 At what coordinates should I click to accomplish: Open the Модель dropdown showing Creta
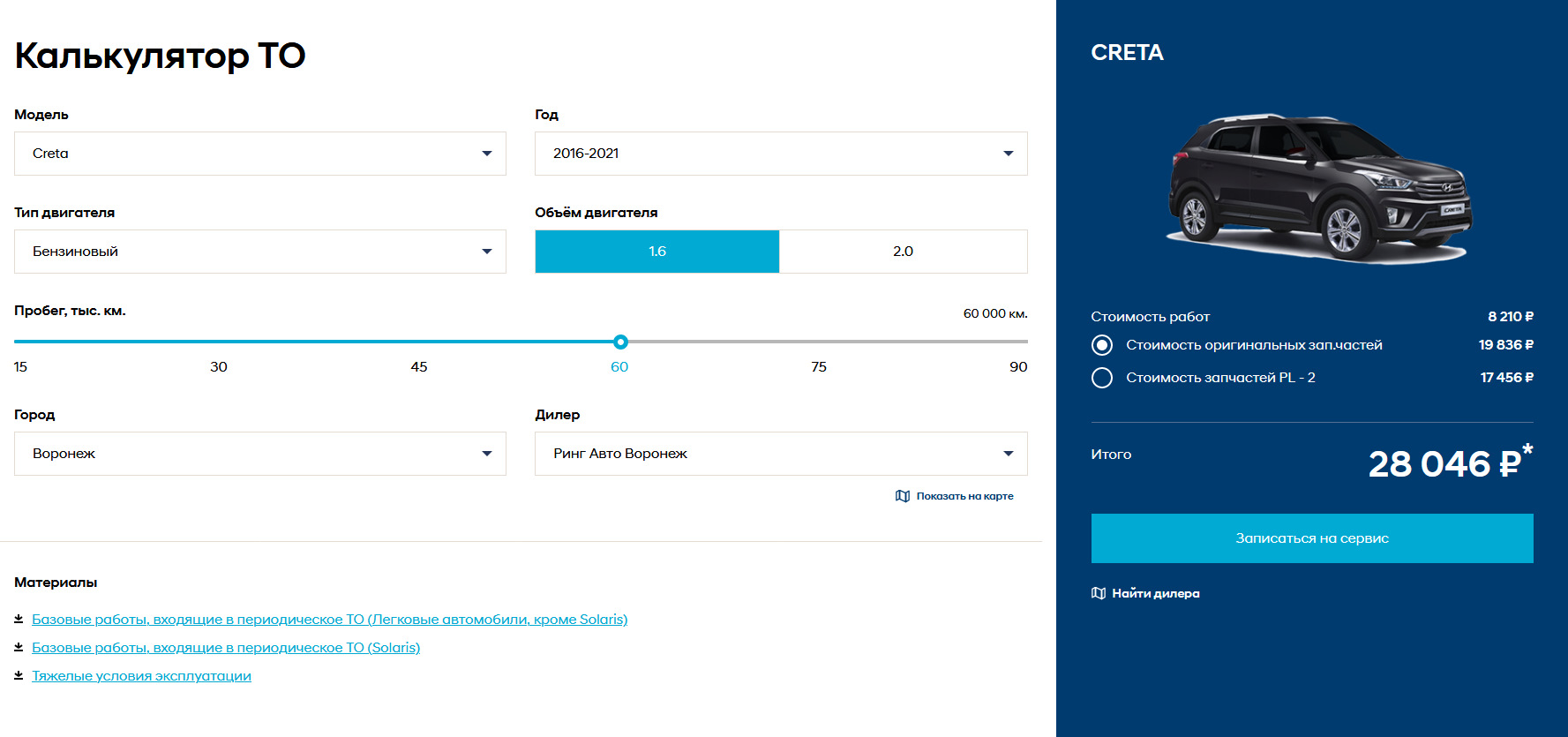pos(260,154)
